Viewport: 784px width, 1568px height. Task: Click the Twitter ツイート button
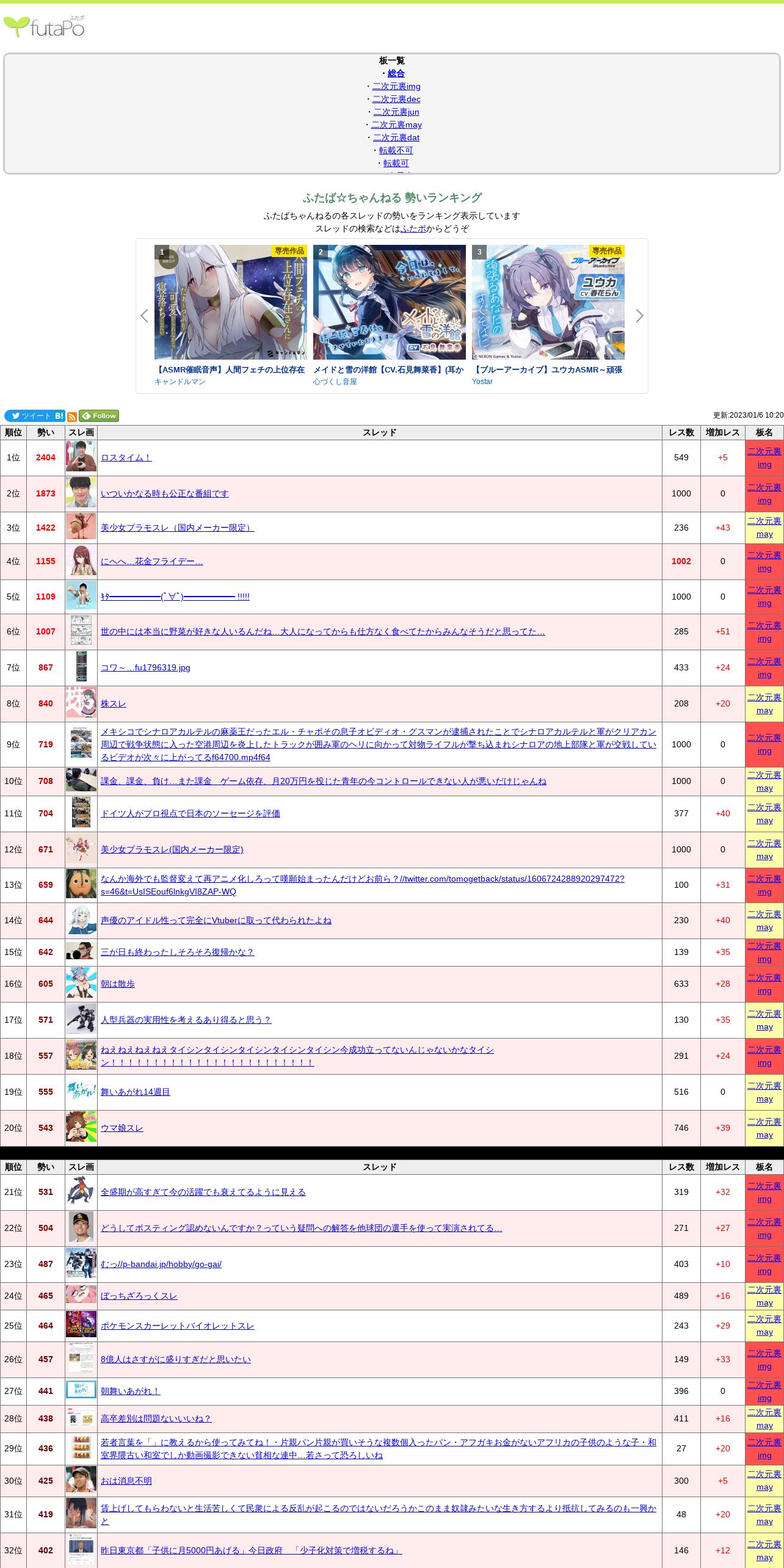coord(28,416)
